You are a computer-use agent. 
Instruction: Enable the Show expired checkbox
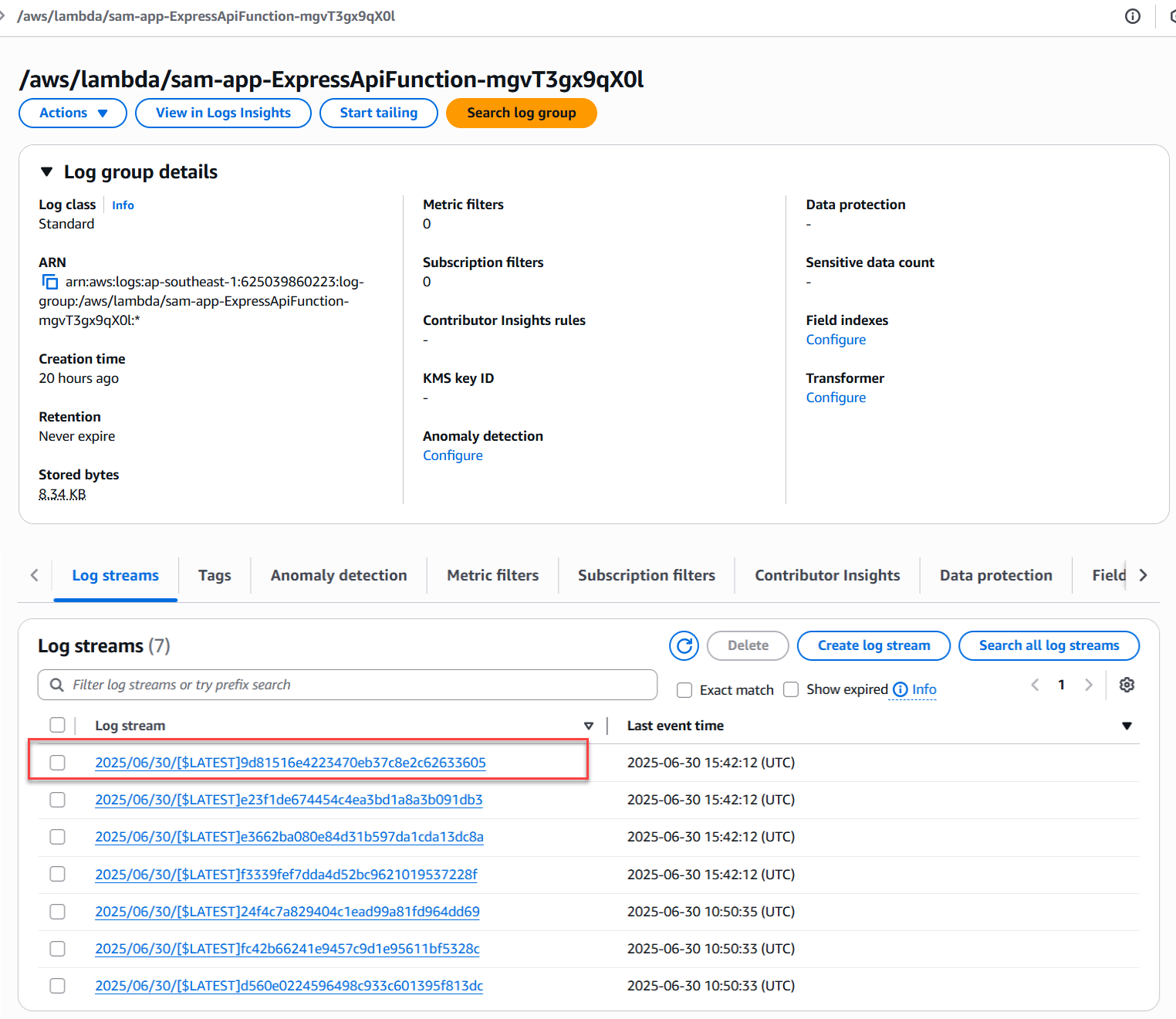[791, 689]
